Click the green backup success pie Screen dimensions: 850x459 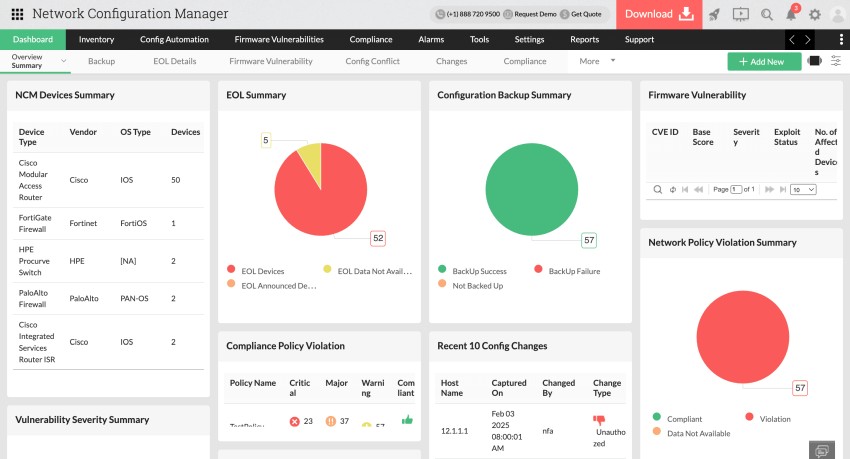click(532, 189)
